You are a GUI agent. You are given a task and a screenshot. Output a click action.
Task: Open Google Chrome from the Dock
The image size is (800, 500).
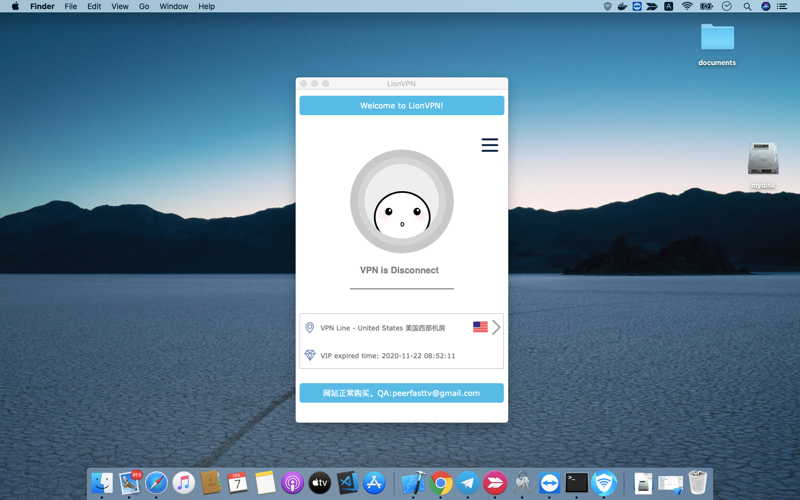(x=441, y=483)
